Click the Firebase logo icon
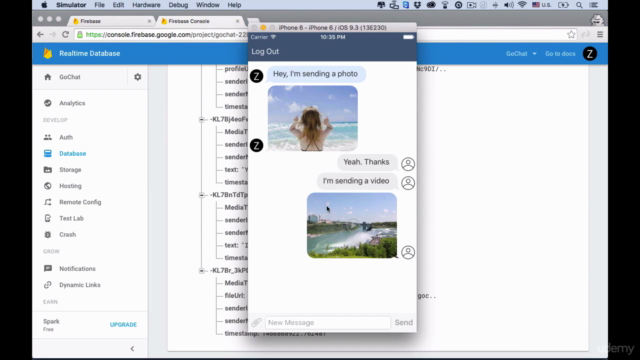640x360 pixels. point(48,53)
